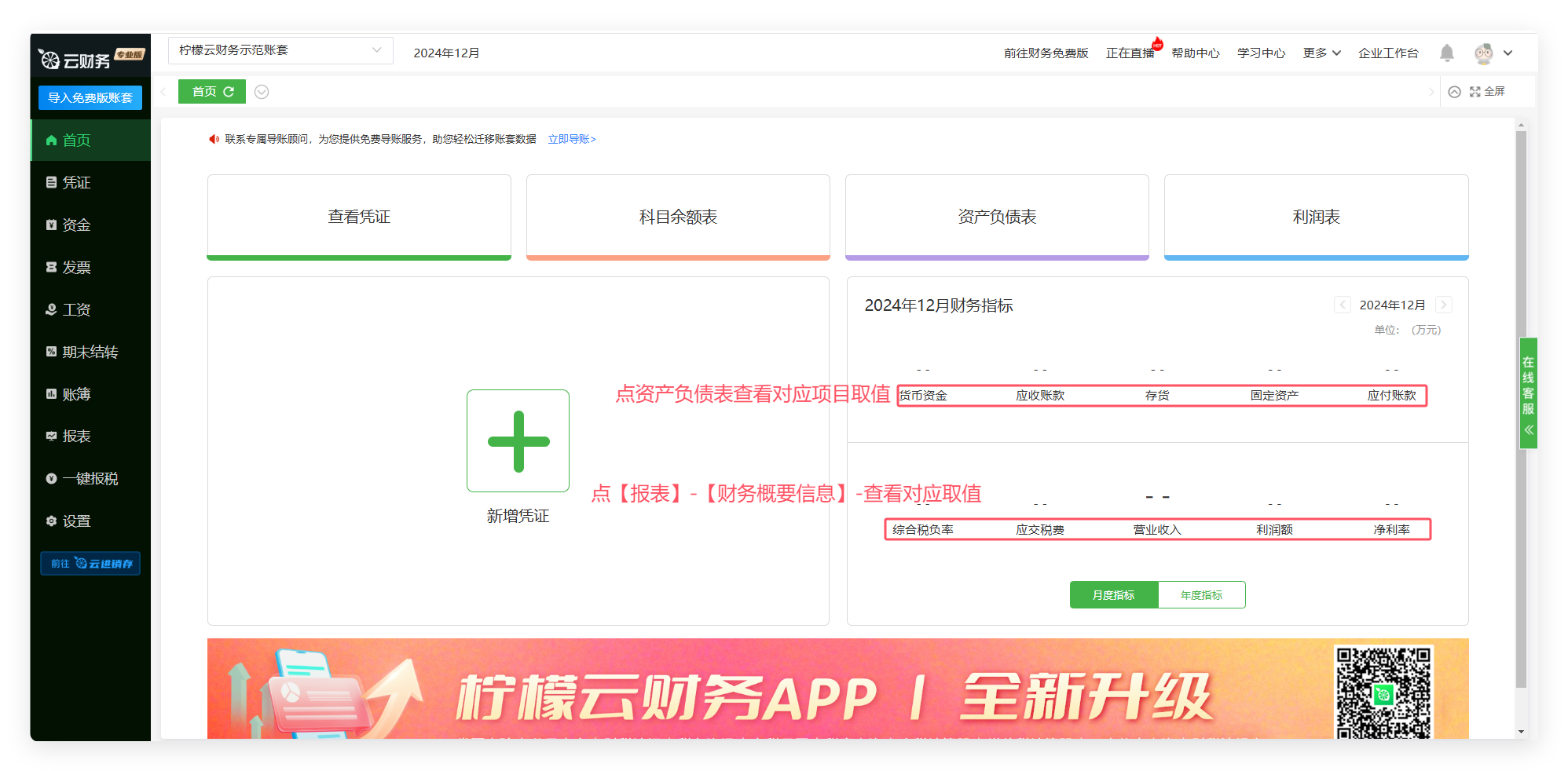The image size is (1568, 771).
Task: Open the tab list dropdown next to 首页
Action: pos(262,92)
